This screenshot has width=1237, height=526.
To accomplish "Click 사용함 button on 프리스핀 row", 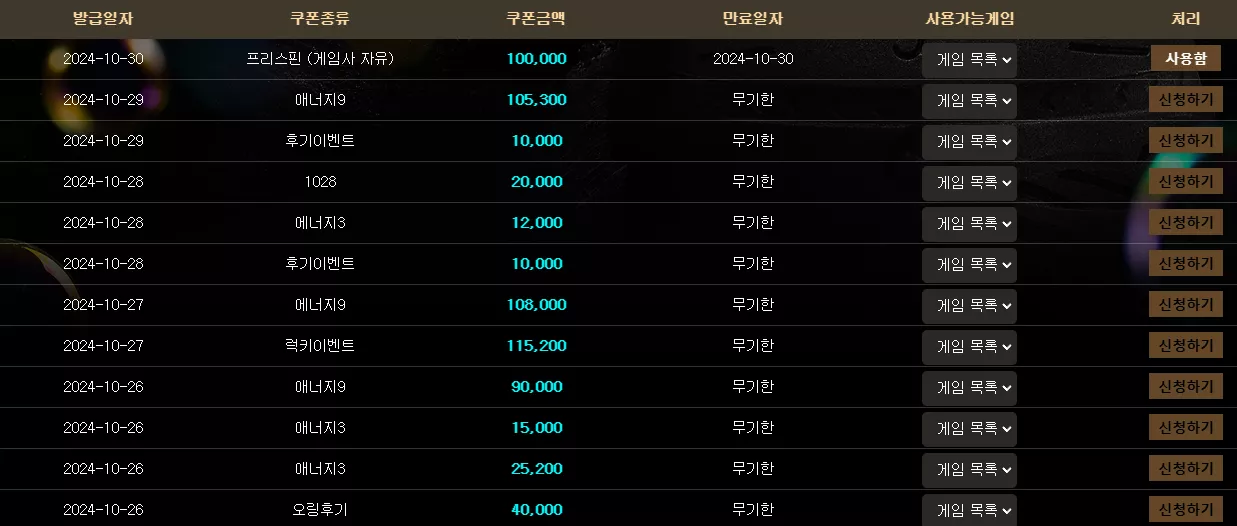I will pos(1186,58).
